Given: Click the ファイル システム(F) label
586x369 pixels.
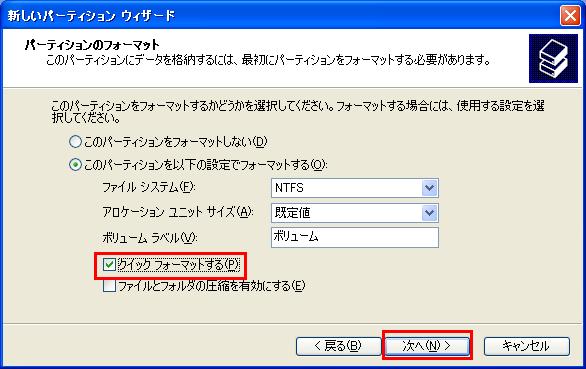Looking at the screenshot, I should 149,187.
